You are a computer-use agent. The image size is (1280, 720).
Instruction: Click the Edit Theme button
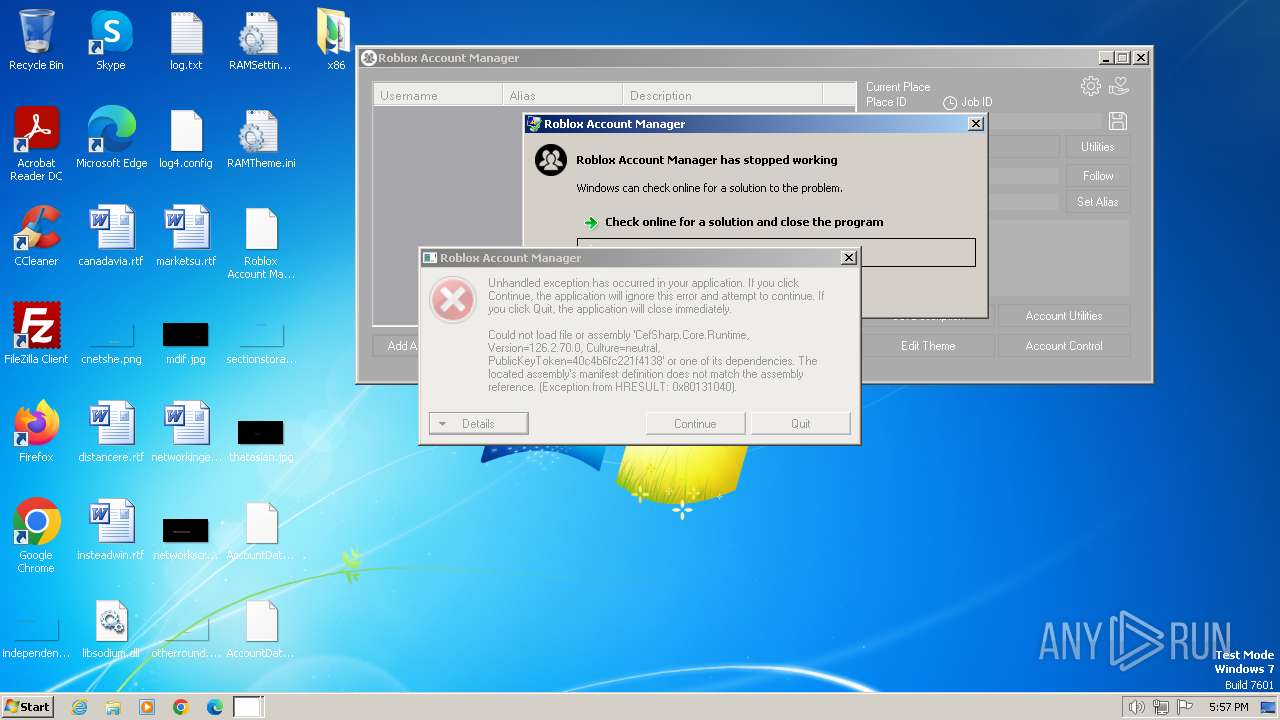click(x=928, y=346)
